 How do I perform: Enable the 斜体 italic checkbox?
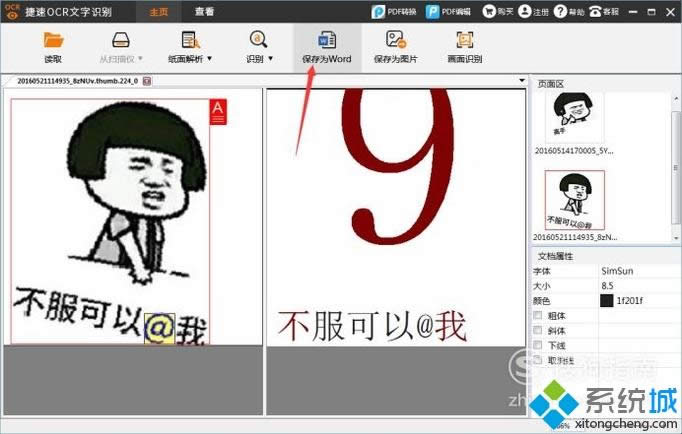click(x=539, y=330)
